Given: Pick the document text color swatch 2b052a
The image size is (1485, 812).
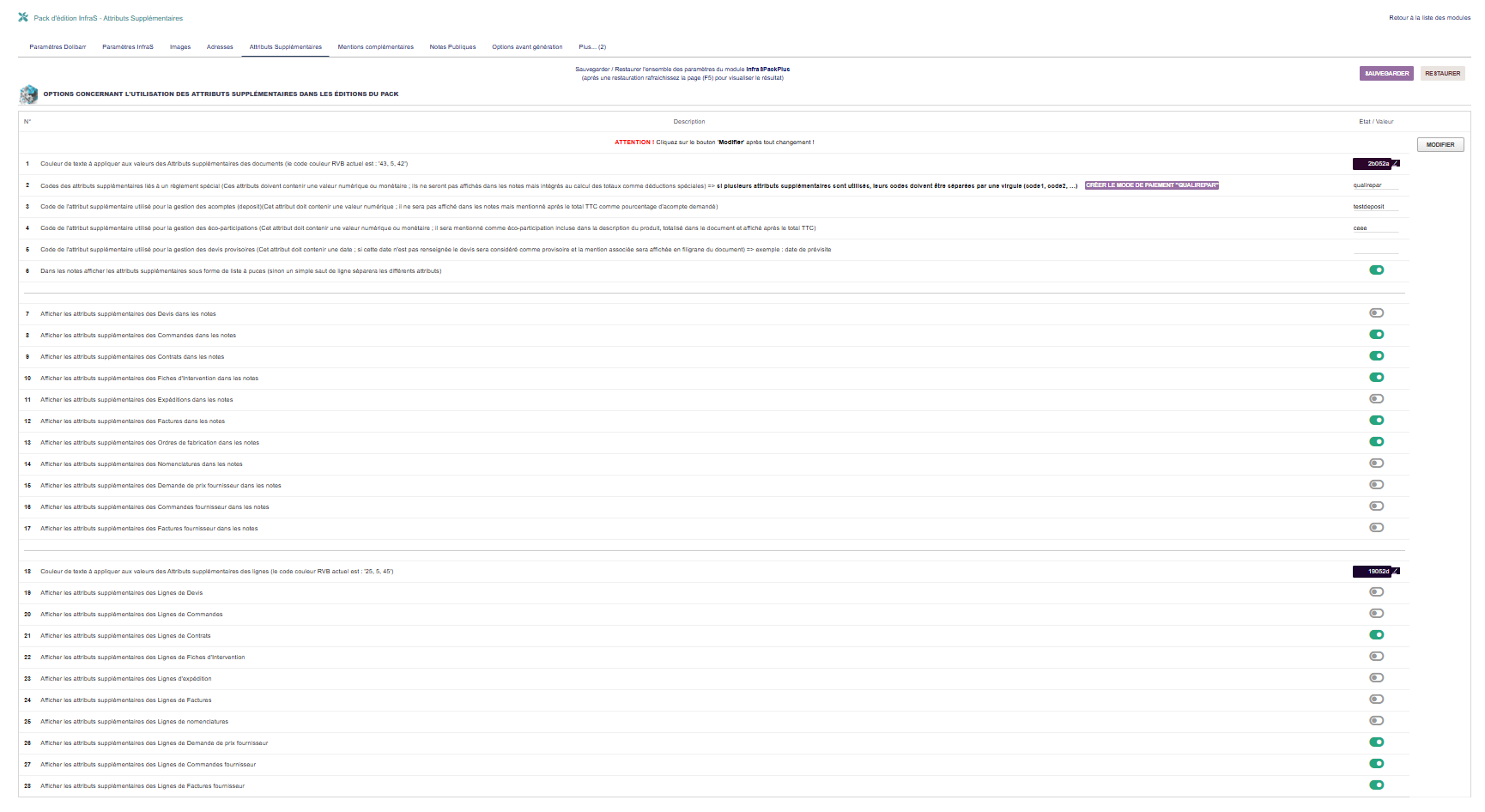Looking at the screenshot, I should [1372, 164].
